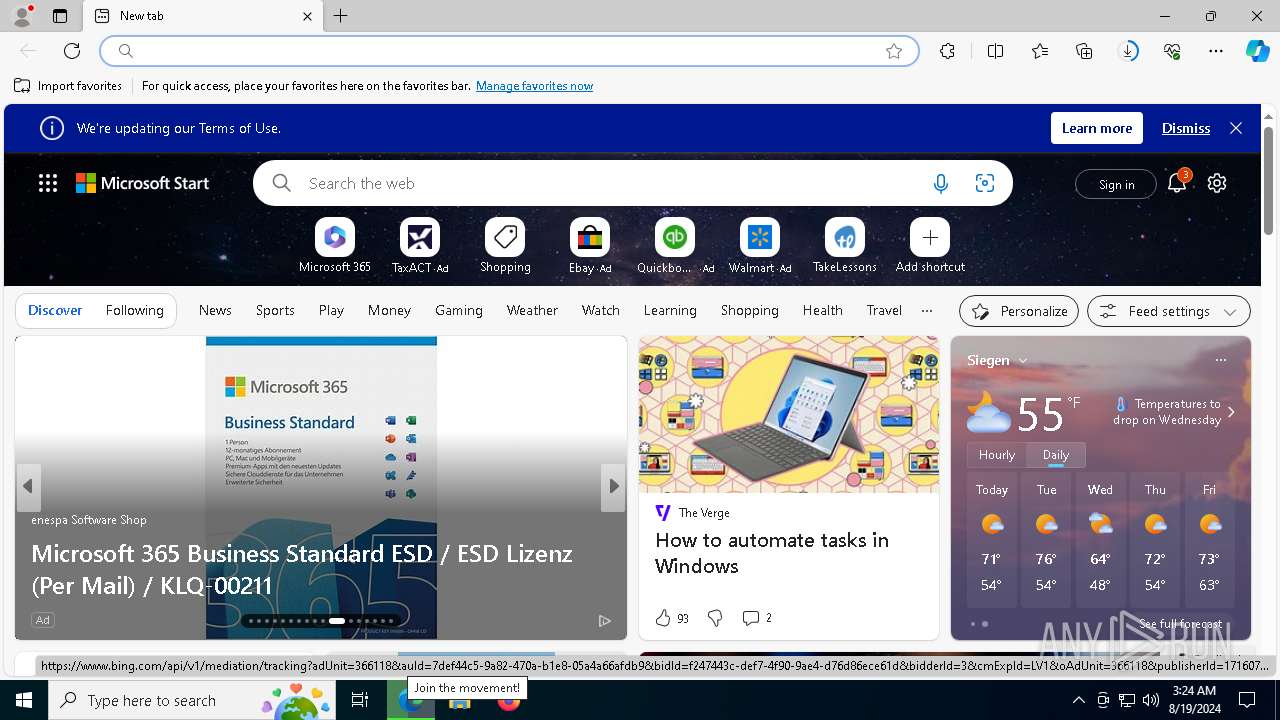
Task: Show hidden system tray icons
Action: pyautogui.click(x=1078, y=700)
